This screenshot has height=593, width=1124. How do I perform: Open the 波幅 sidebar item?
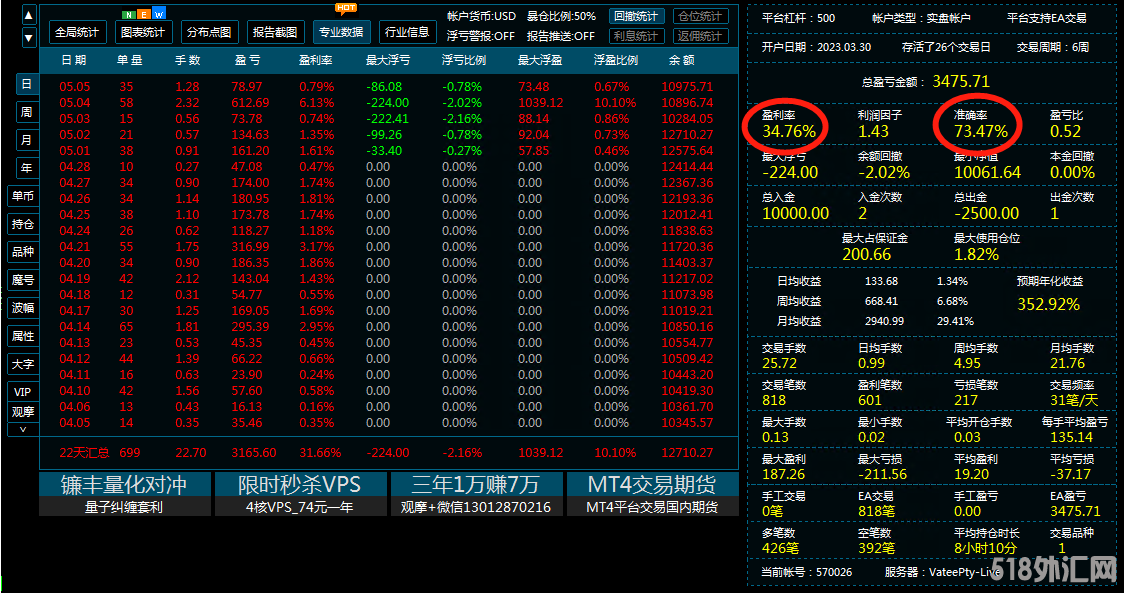point(23,308)
